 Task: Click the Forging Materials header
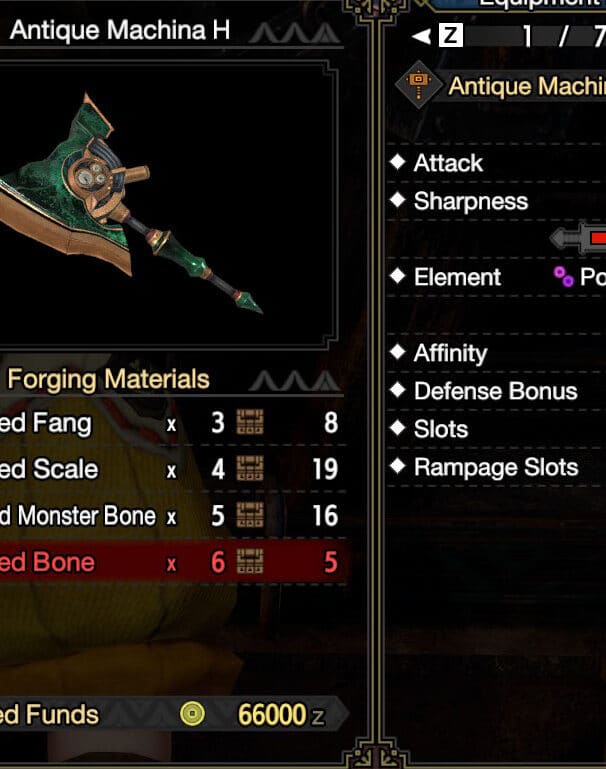click(x=108, y=379)
